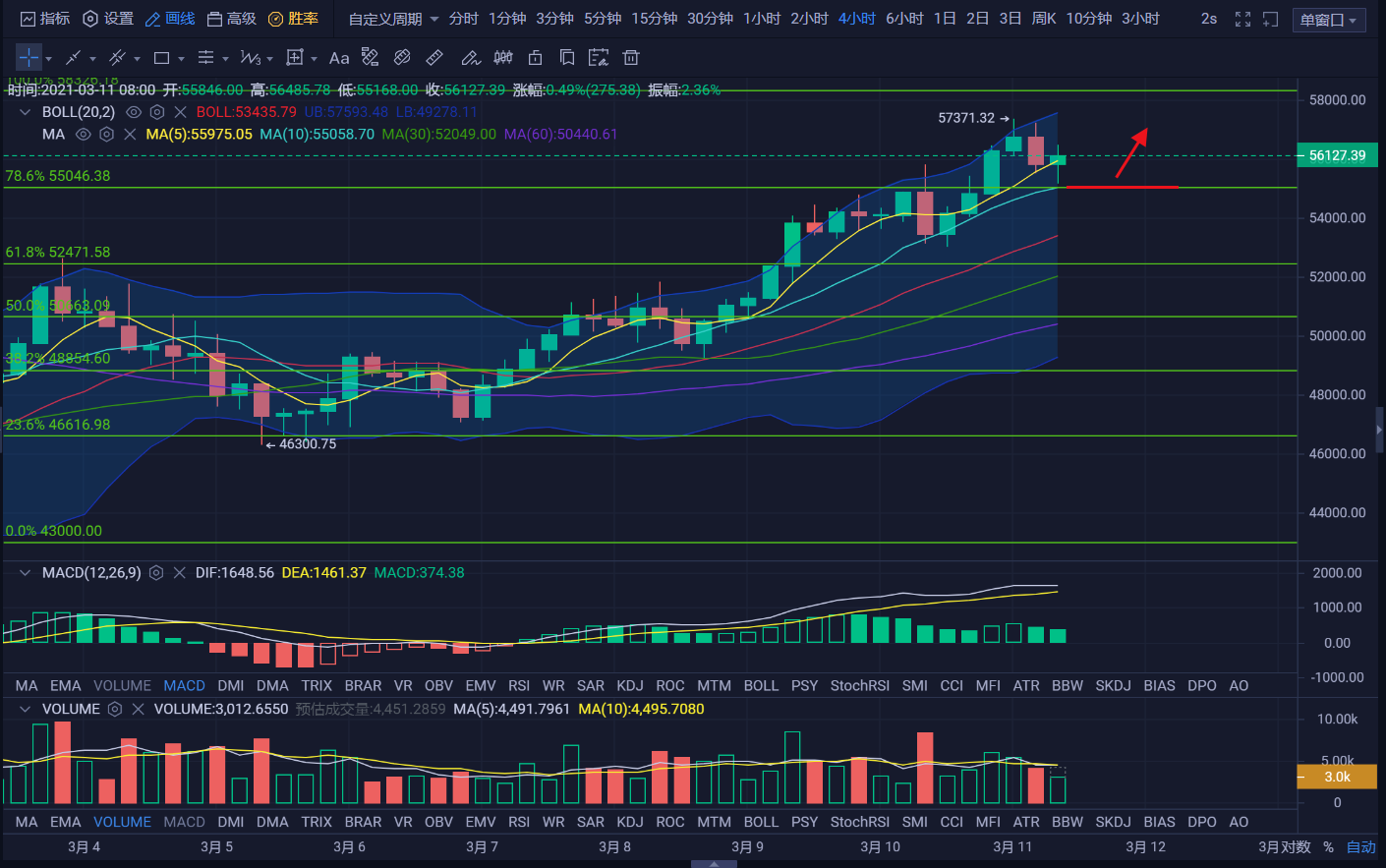The width and height of the screenshot is (1386, 868).
Task: Pick the rectangle shape drawing tool
Action: [162, 58]
